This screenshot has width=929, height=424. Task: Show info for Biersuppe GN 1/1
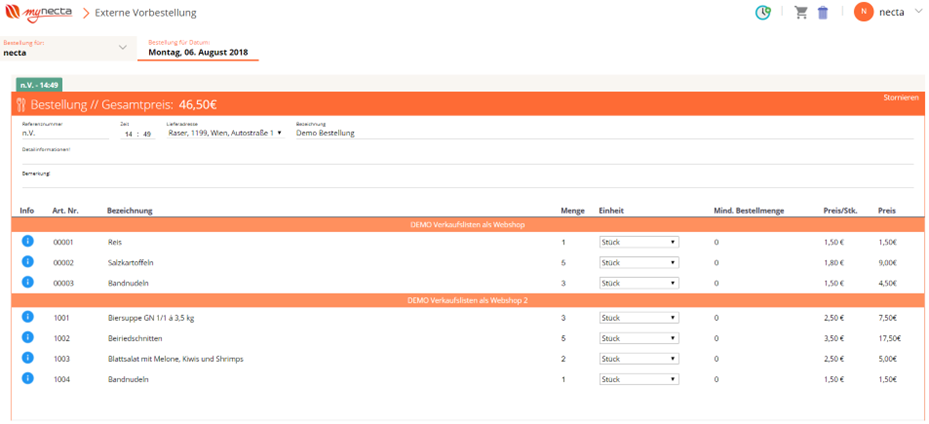click(x=28, y=318)
